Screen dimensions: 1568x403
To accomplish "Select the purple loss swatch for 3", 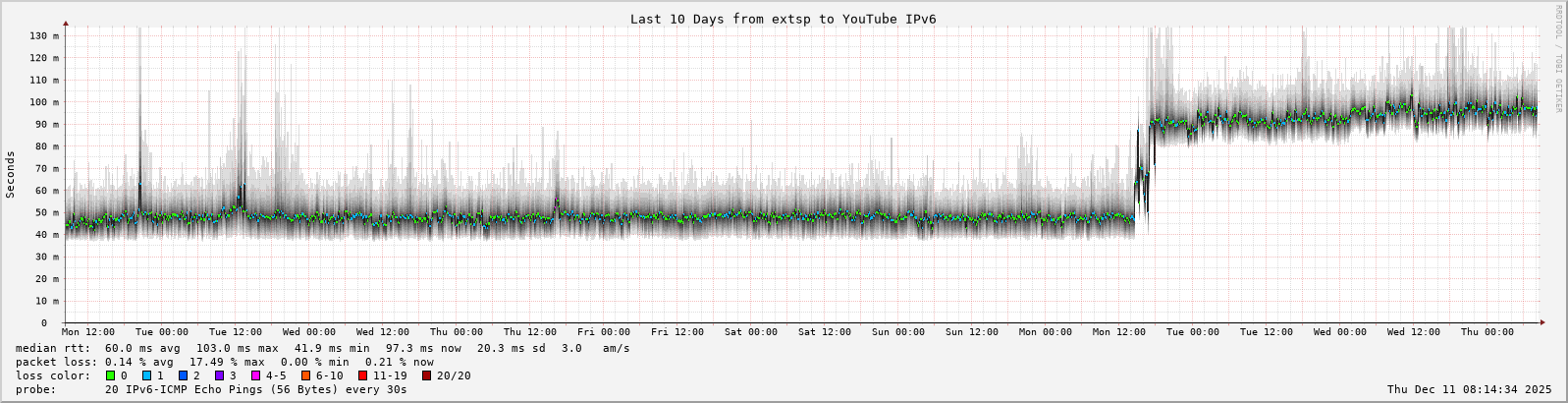I will (x=220, y=375).
